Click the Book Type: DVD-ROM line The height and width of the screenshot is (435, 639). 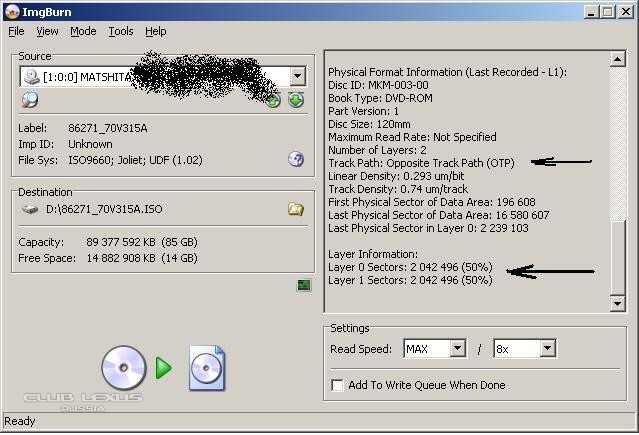(x=380, y=98)
